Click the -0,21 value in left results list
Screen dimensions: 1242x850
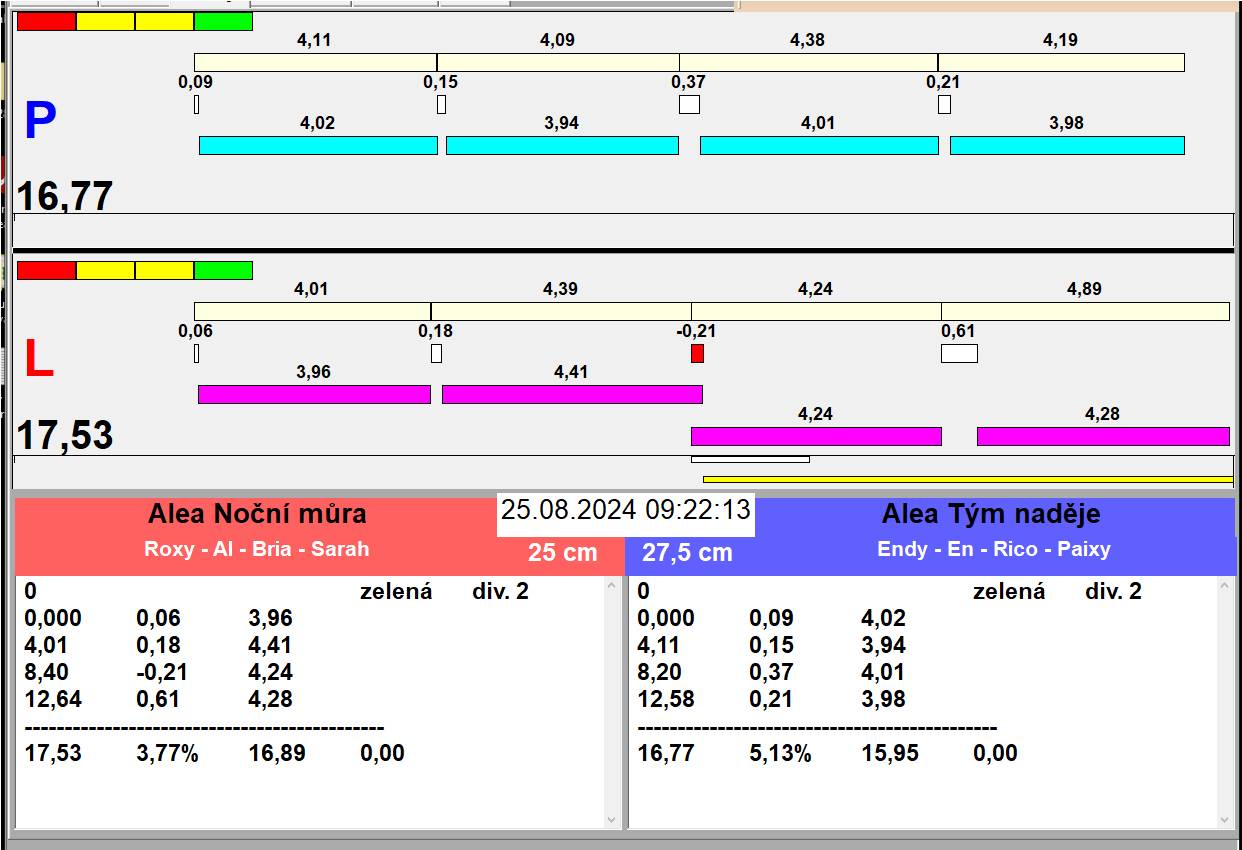click(x=162, y=672)
